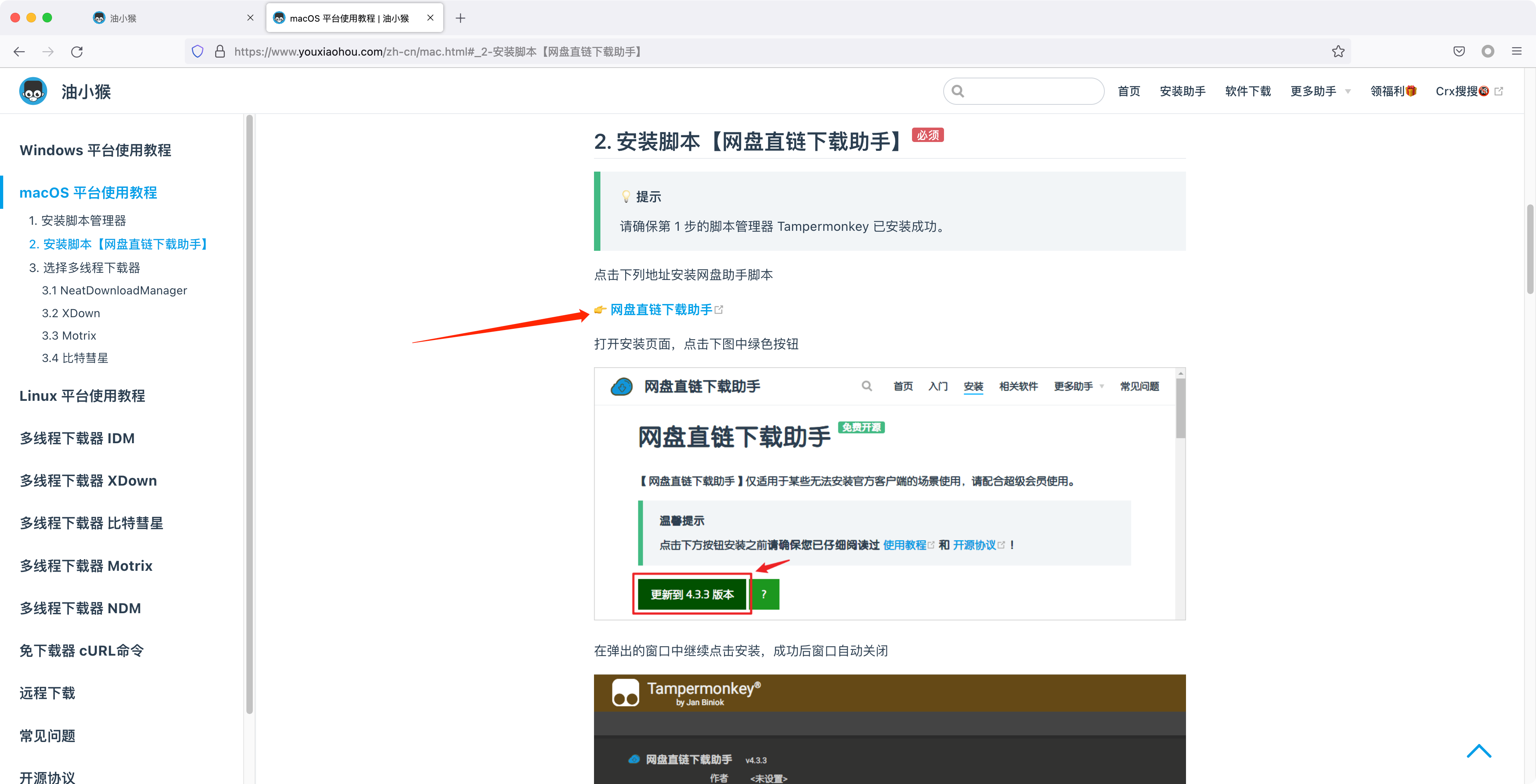1536x784 pixels.
Task: Click the 提示 tip box title
Action: coord(648,197)
